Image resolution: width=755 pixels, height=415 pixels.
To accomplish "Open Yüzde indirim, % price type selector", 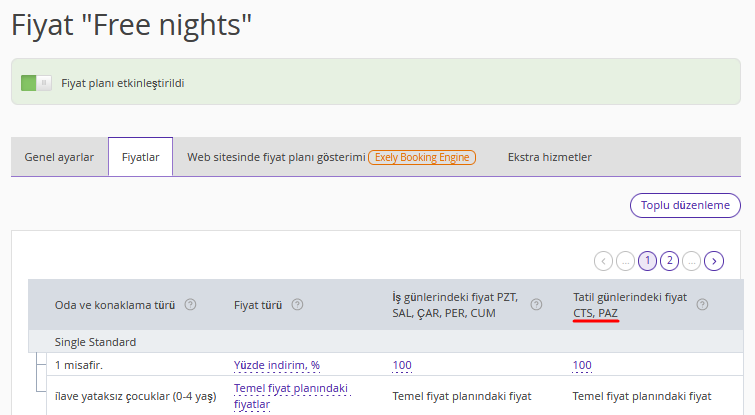I will click(x=277, y=365).
